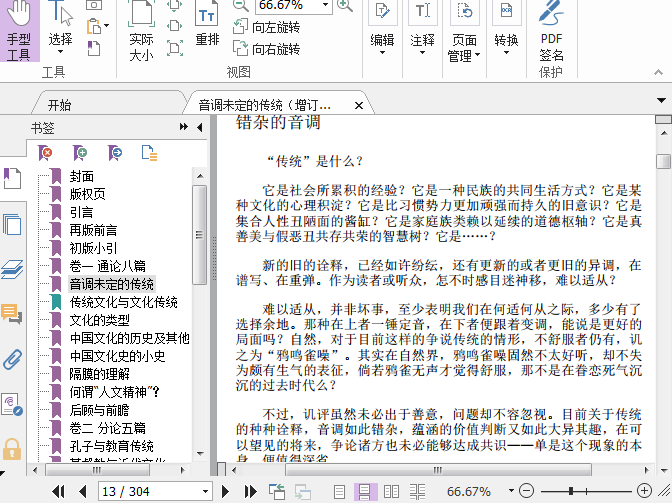Image resolution: width=672 pixels, height=503 pixels.
Task: Open the 66.67% zoom dropdown in the ribbon
Action: tap(326, 5)
